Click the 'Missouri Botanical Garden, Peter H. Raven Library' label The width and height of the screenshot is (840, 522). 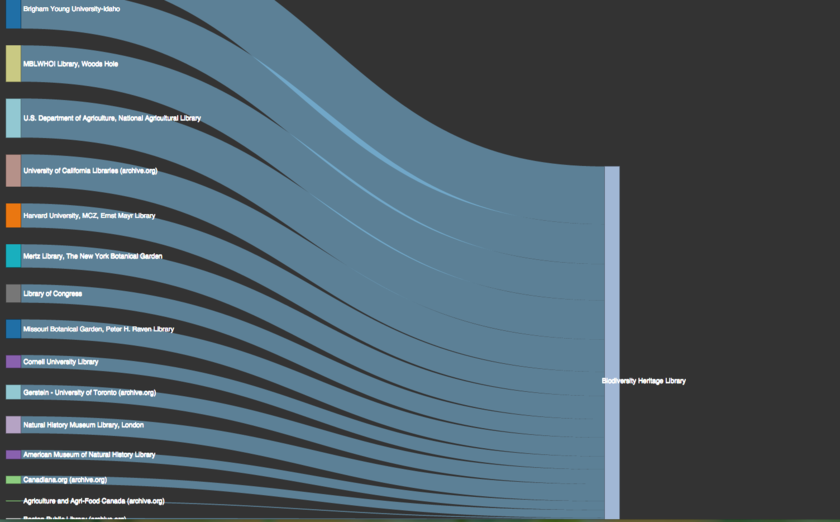point(99,329)
